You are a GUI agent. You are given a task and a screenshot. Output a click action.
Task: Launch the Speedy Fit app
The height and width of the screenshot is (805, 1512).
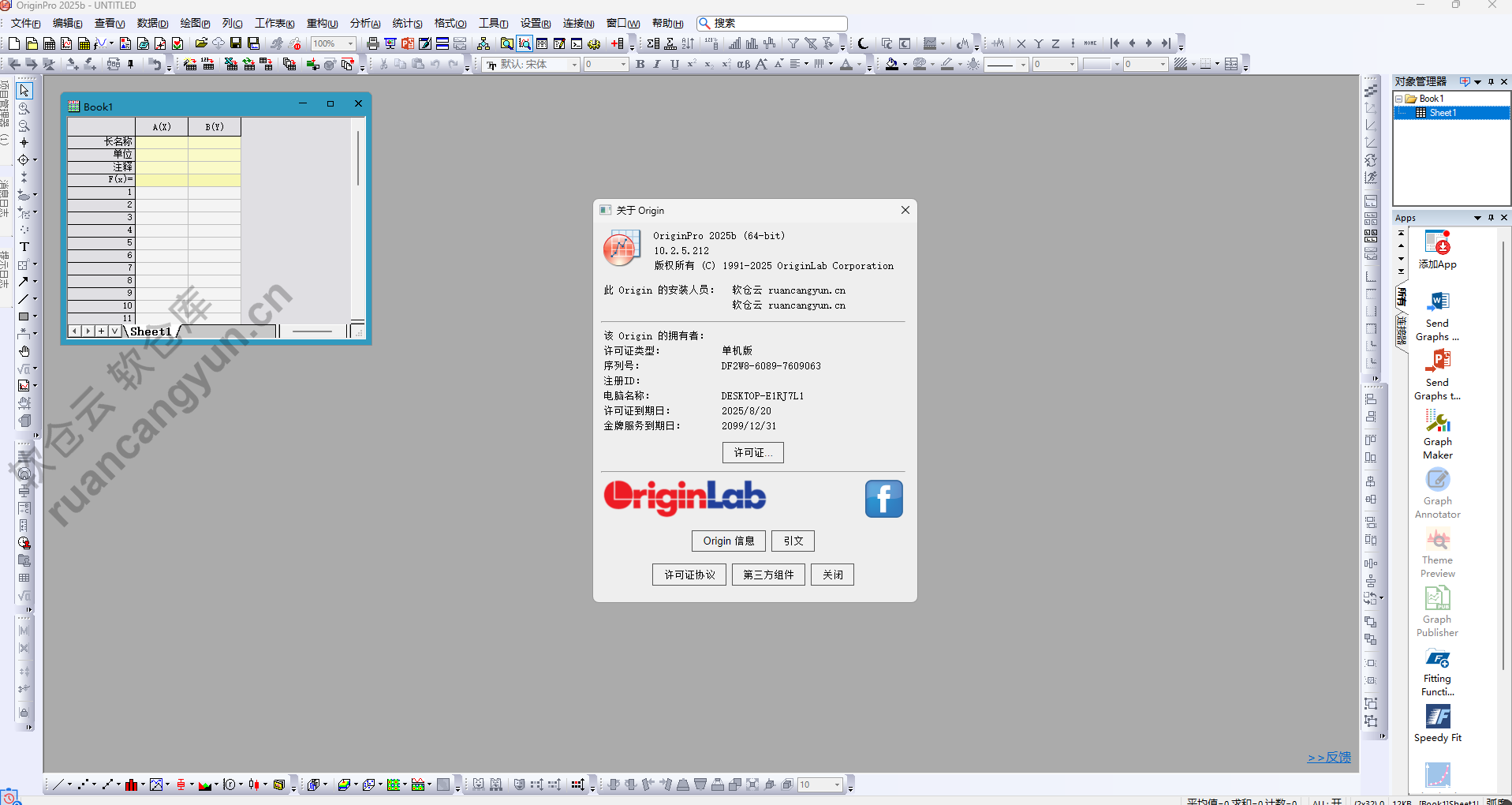(x=1437, y=724)
